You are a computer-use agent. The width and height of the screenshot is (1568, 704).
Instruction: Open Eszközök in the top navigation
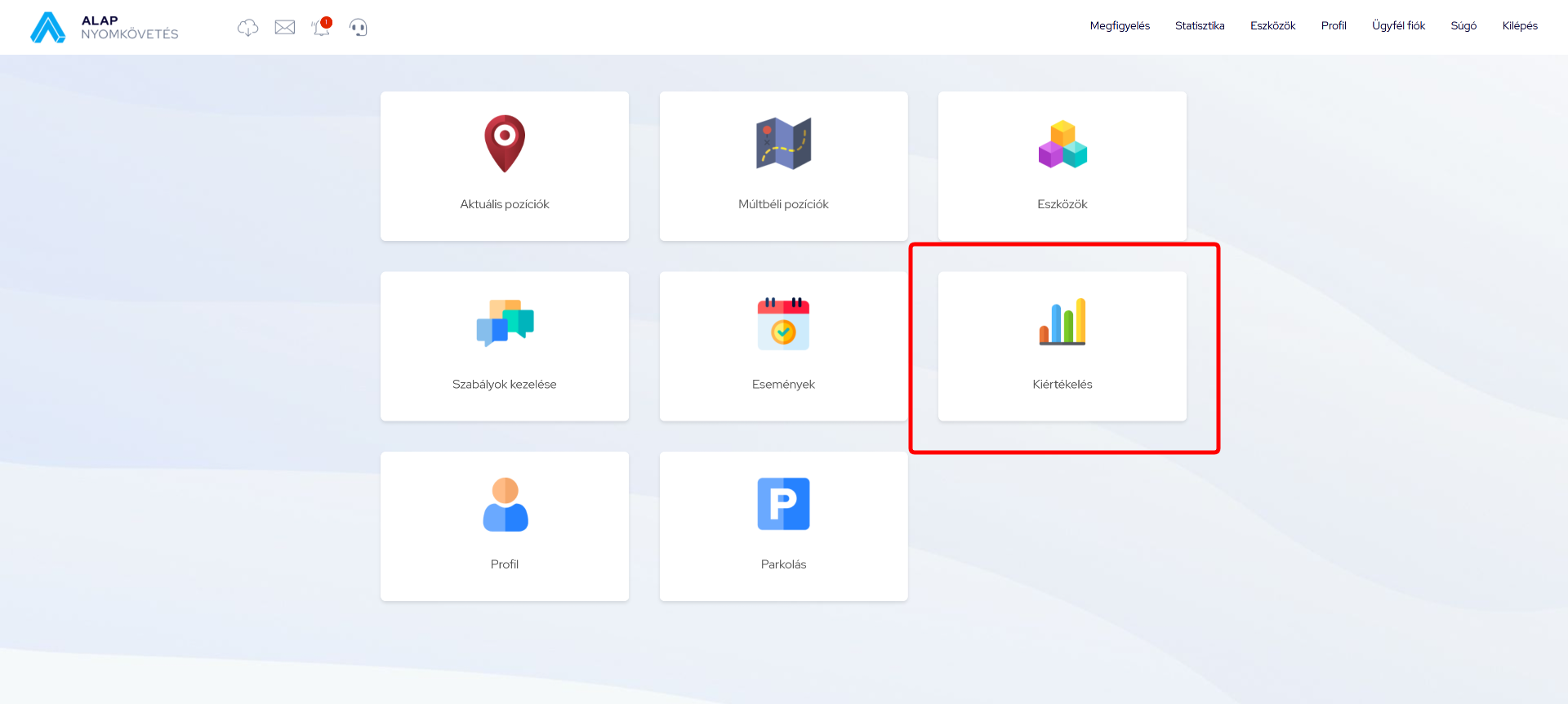(x=1272, y=26)
